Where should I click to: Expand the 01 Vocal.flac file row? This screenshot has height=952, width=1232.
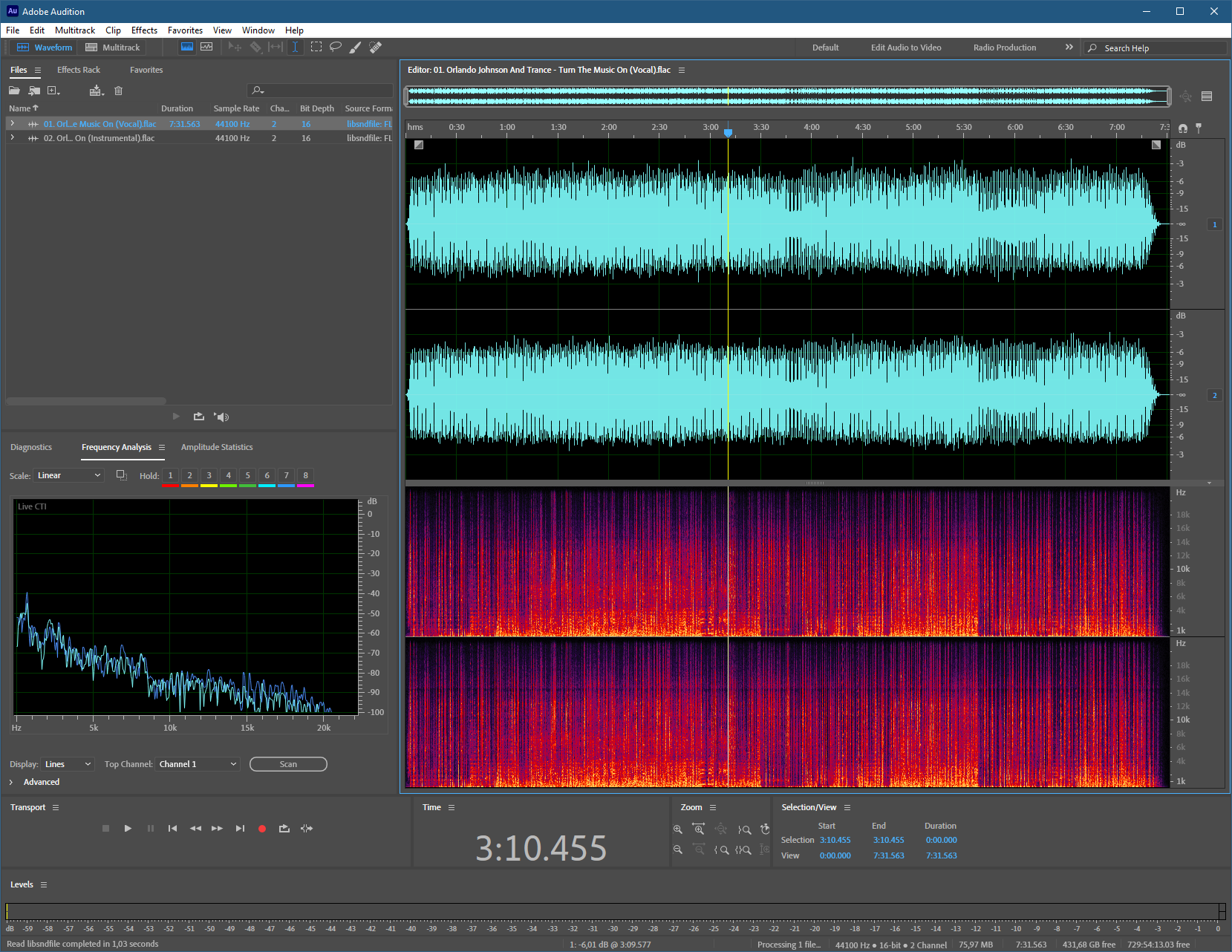12,123
